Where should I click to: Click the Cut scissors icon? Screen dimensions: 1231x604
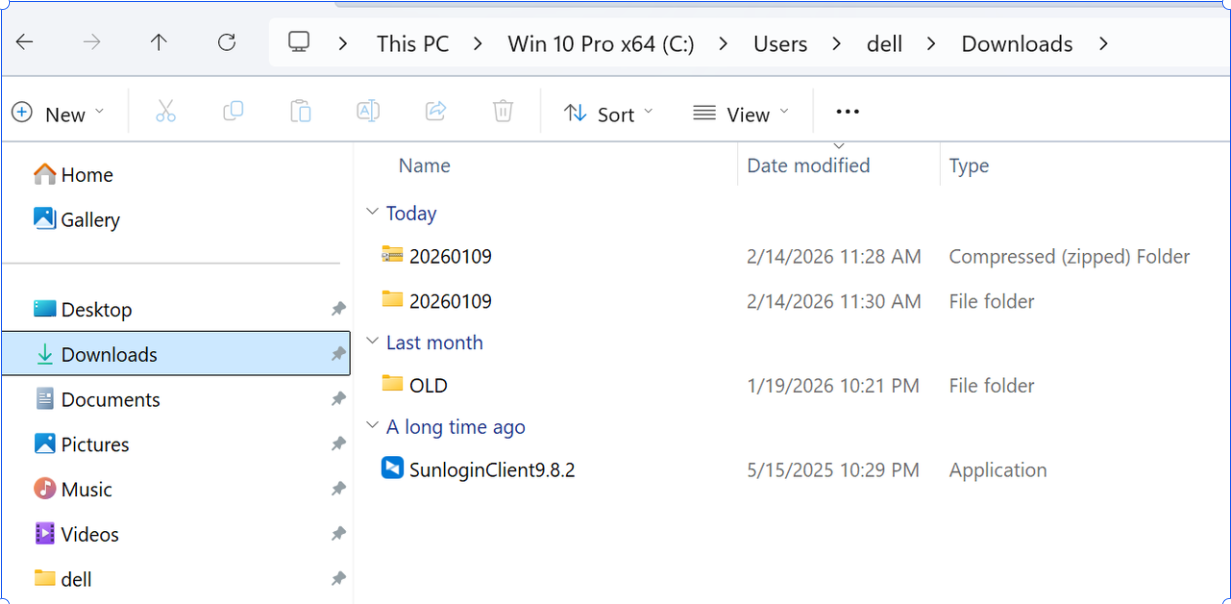coord(166,112)
